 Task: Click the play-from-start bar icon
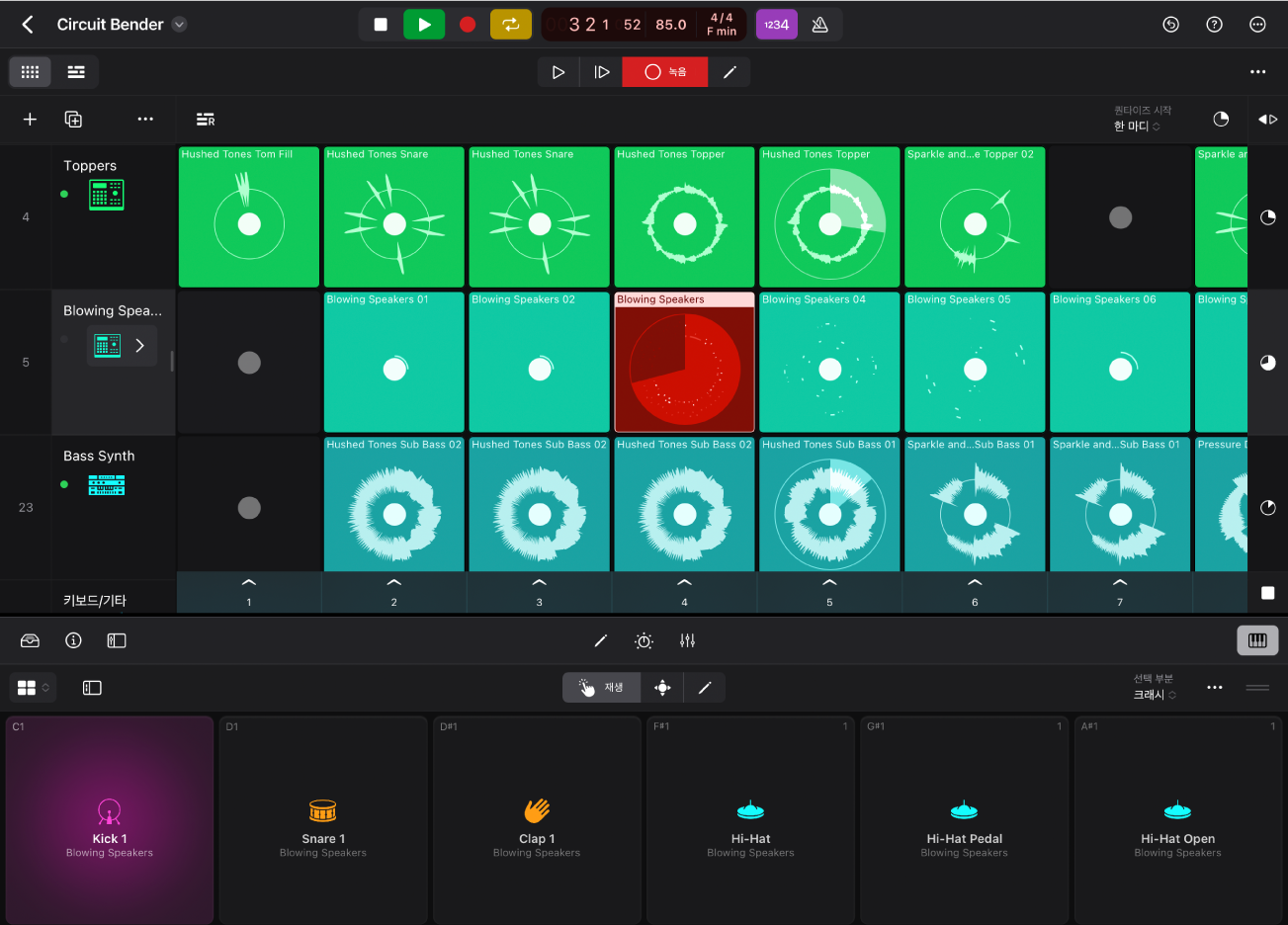[x=602, y=72]
